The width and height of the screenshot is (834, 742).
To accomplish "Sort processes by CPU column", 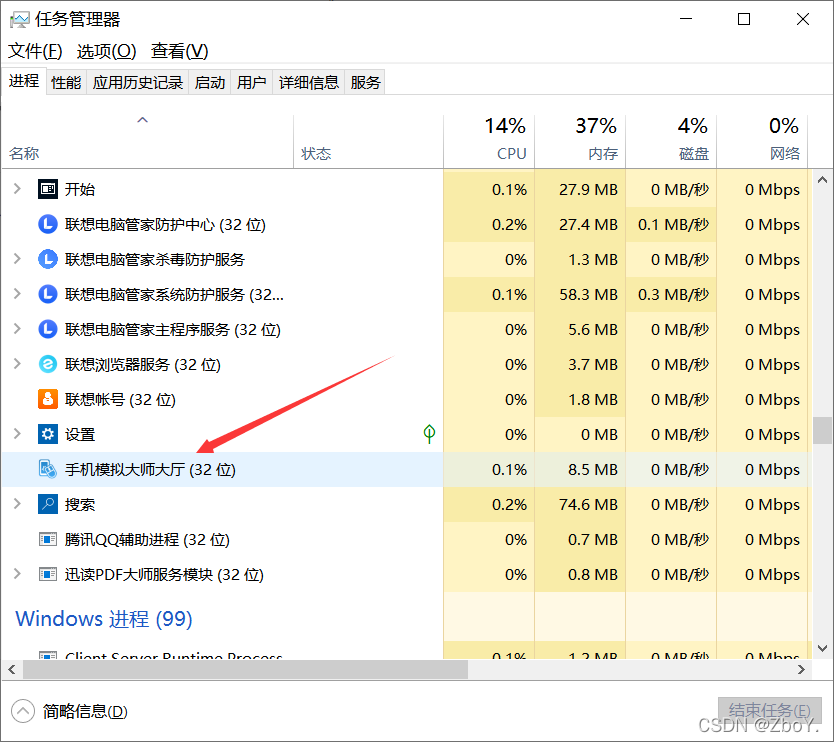I will coord(489,140).
